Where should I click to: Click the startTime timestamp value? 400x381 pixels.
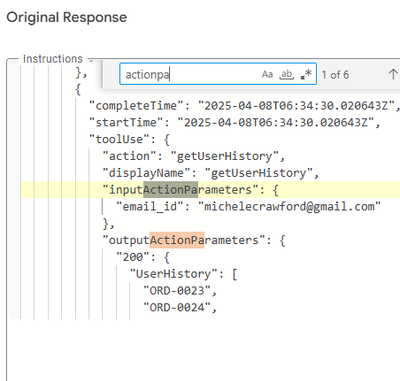click(x=276, y=122)
